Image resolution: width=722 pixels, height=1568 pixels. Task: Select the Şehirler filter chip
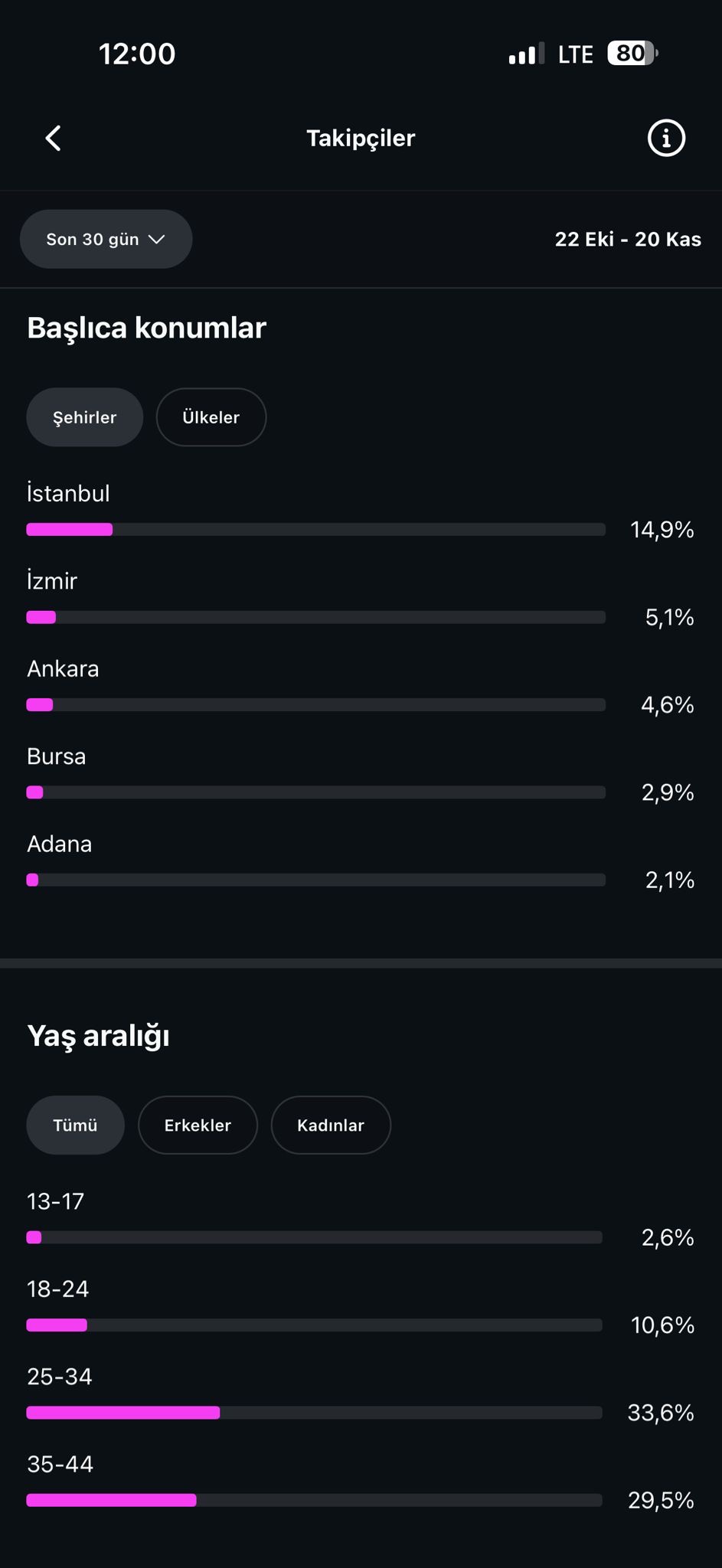[x=85, y=417]
